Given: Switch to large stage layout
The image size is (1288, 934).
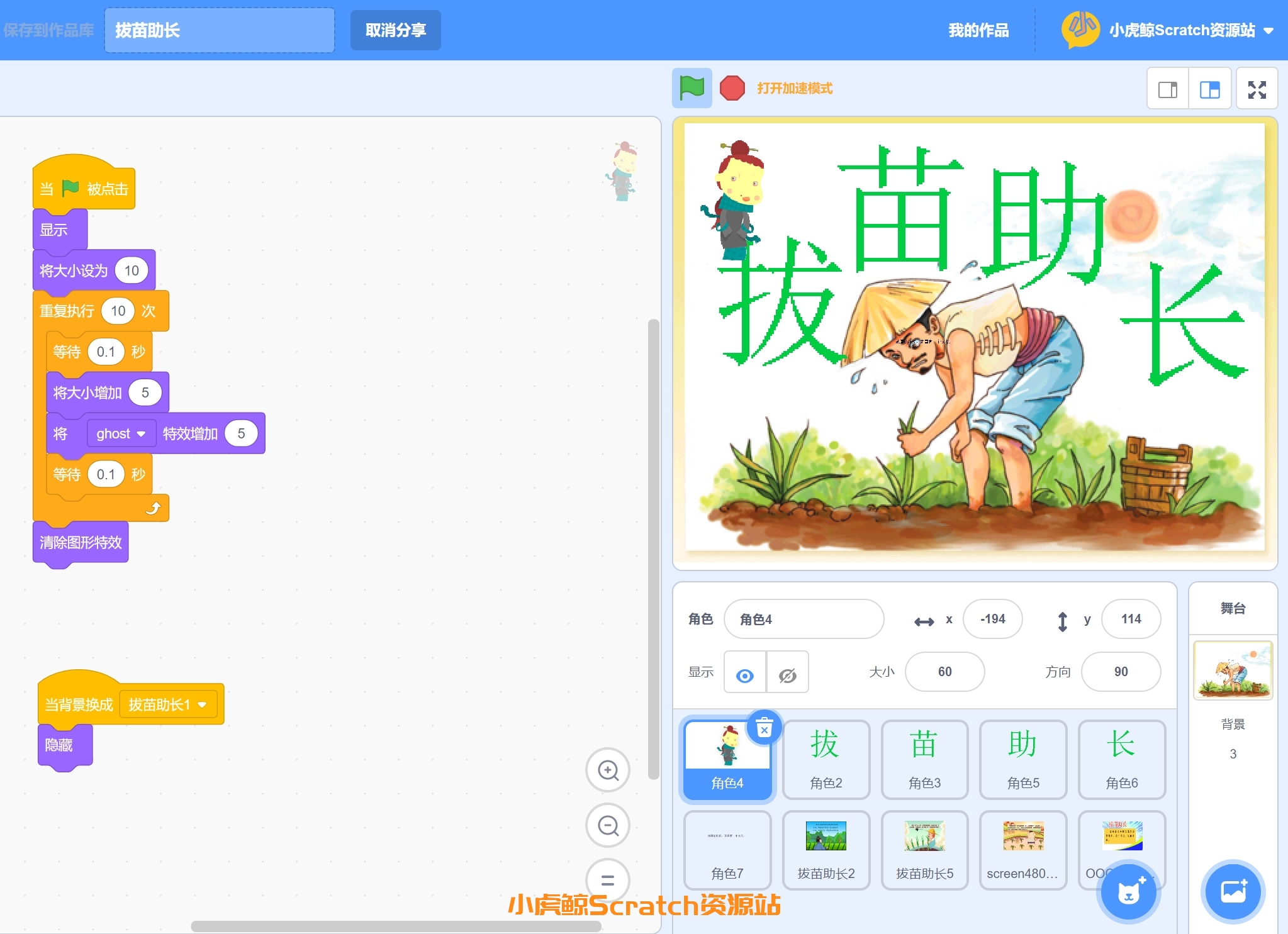Looking at the screenshot, I should point(1209,90).
